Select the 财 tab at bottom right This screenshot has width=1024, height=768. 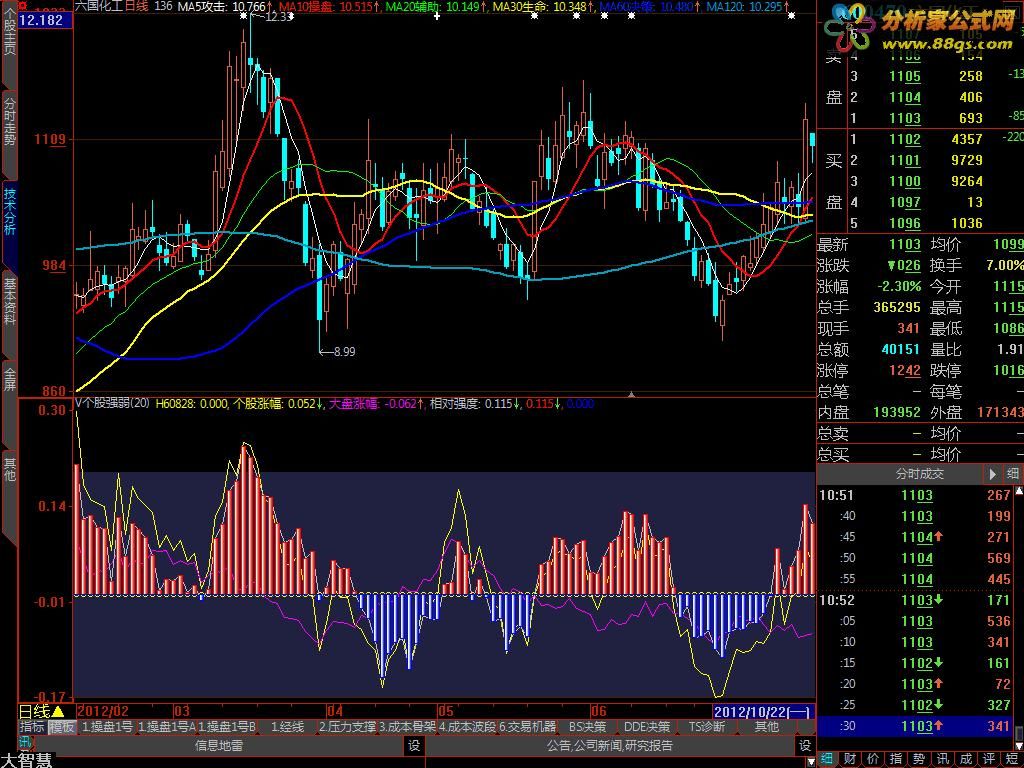pos(850,760)
